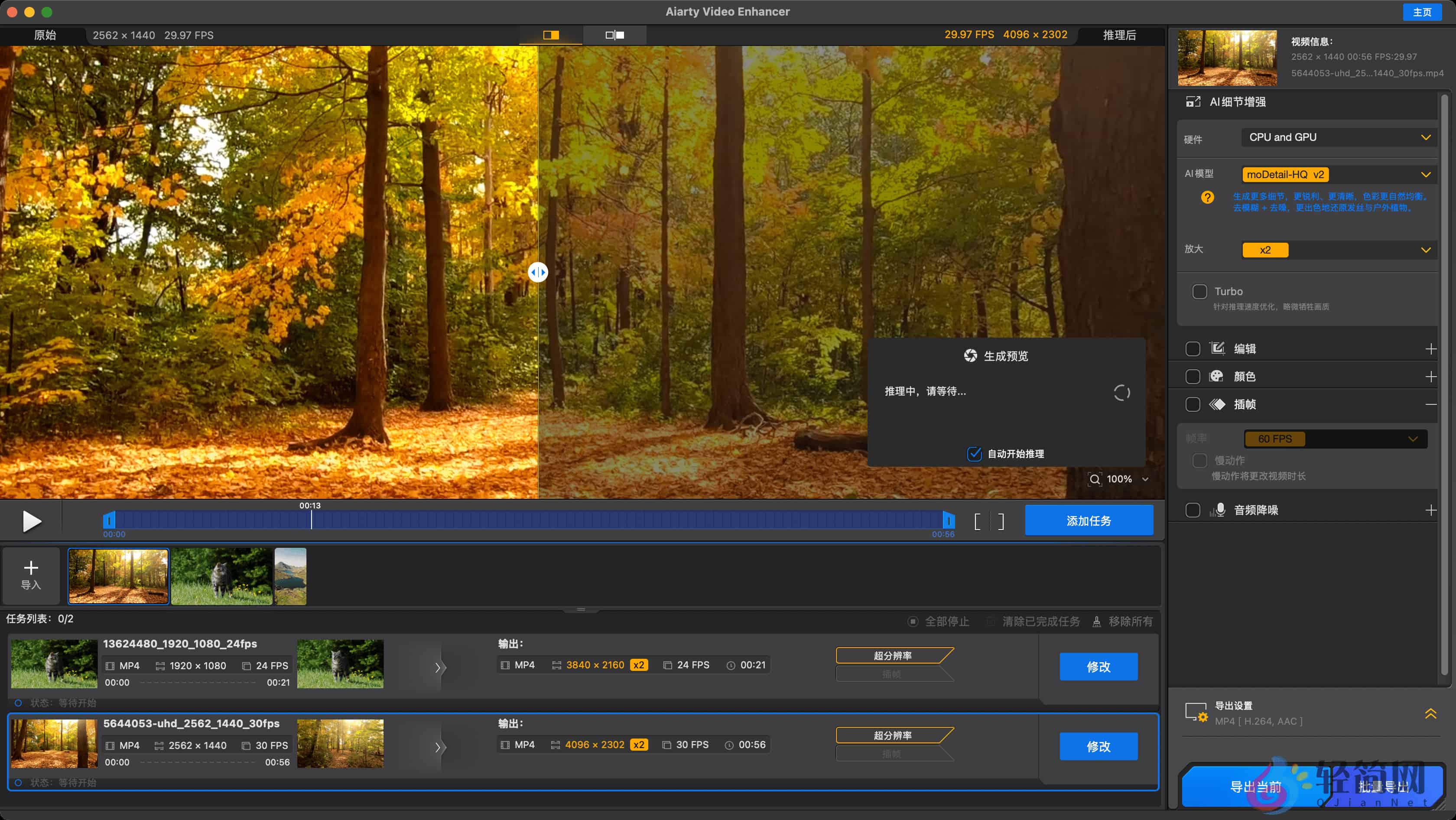Enable the Turbo option
Viewport: 1456px width, 820px height.
click(1200, 291)
